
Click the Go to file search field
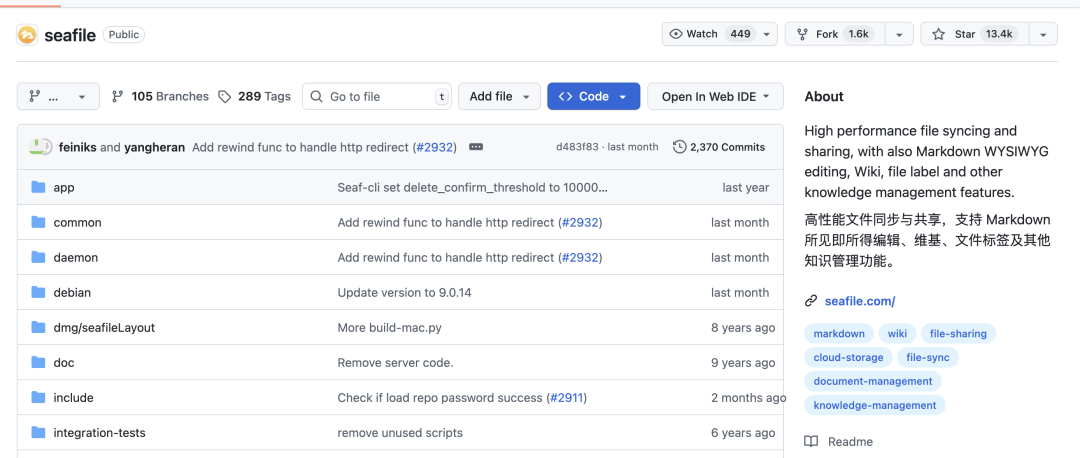[x=377, y=96]
